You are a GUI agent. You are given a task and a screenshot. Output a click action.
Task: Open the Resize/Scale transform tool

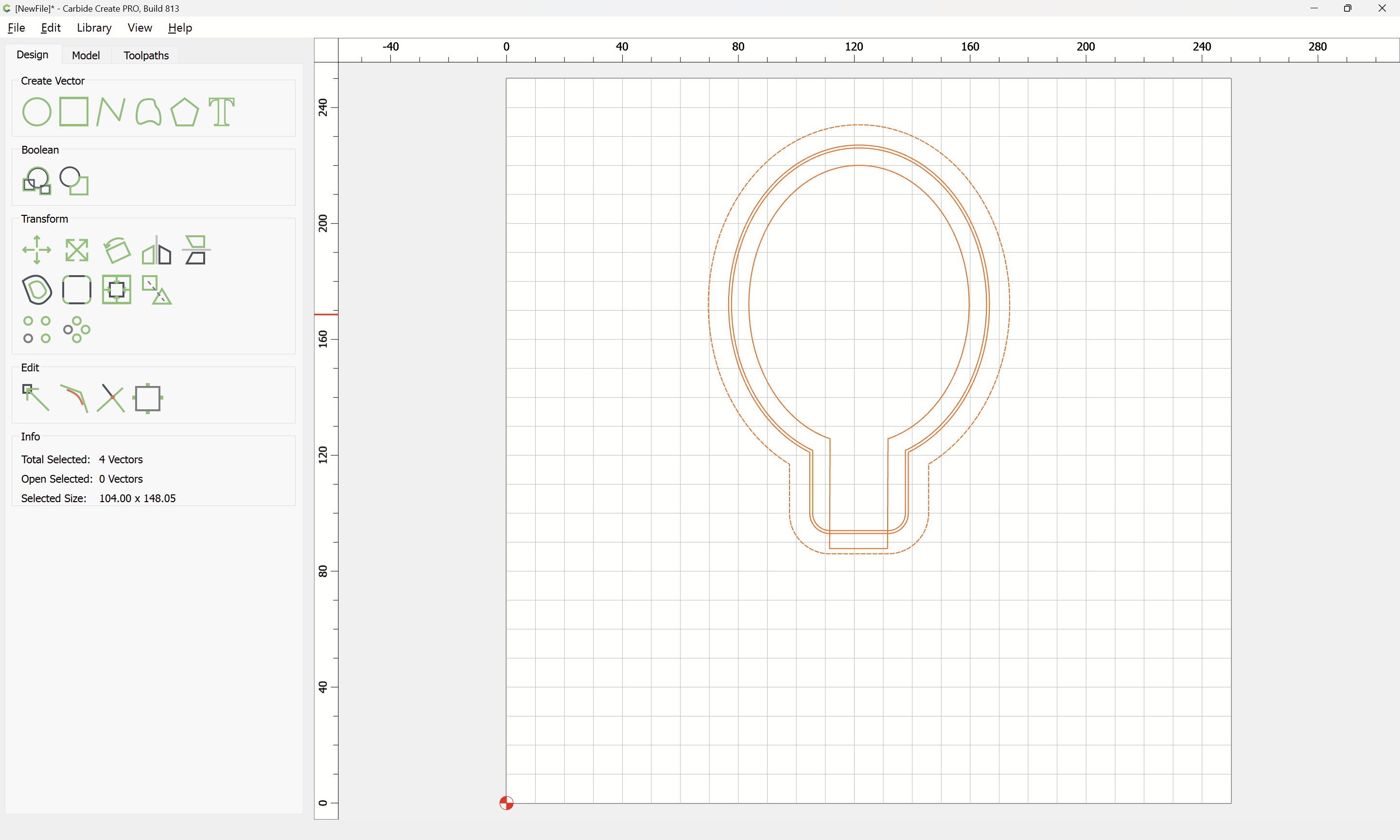click(x=76, y=250)
